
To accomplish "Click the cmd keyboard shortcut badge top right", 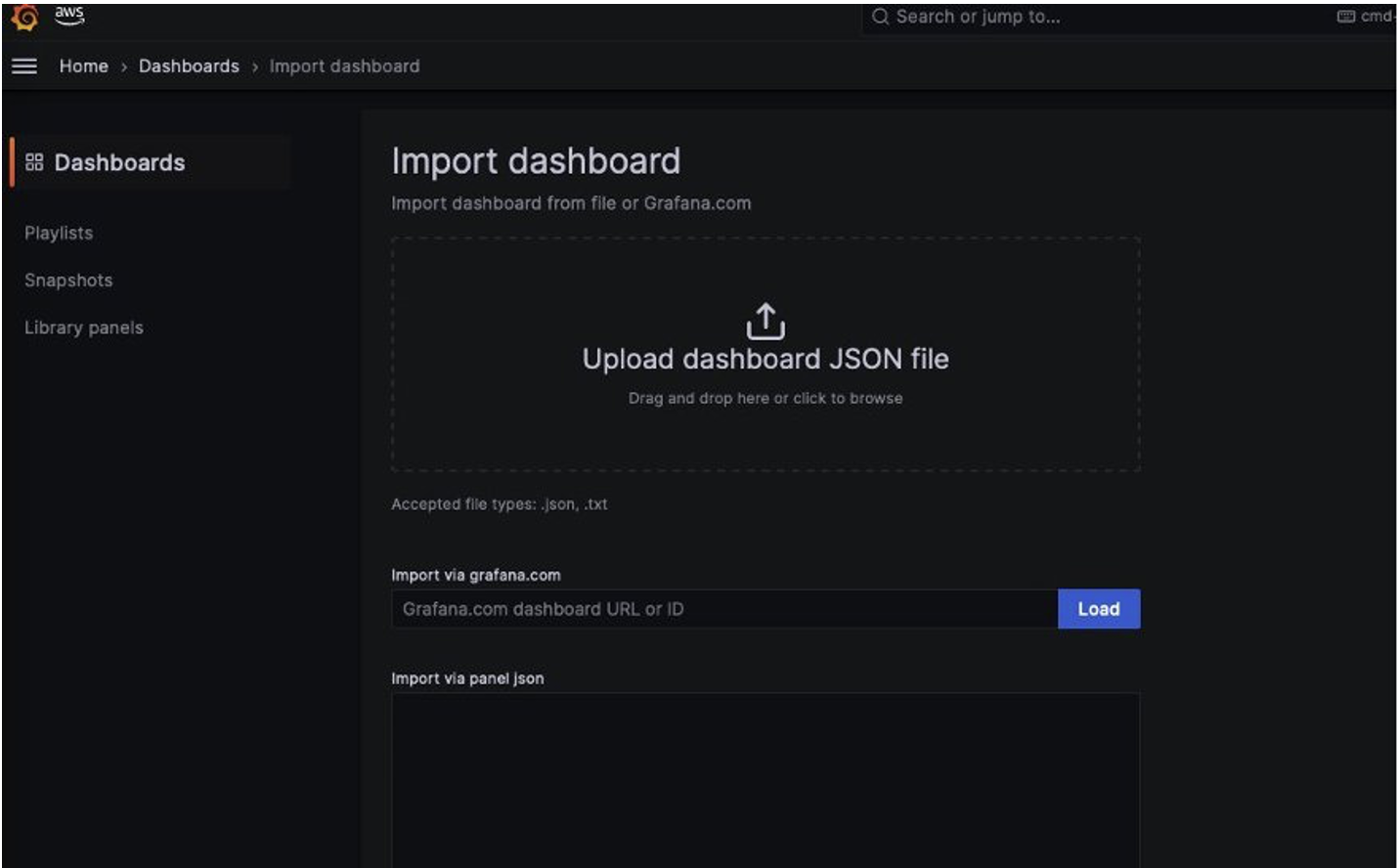I will (x=1372, y=16).
